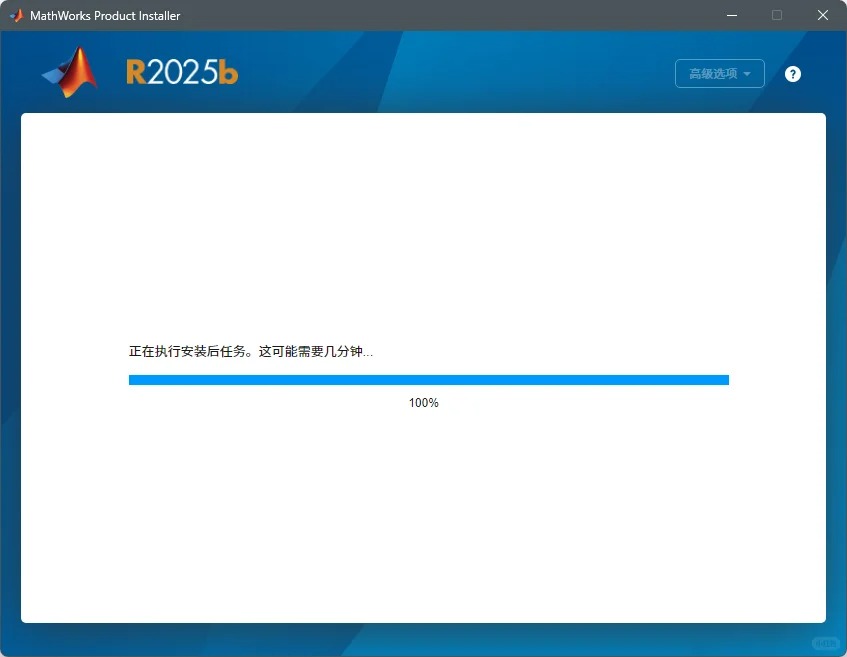Click the MATLAB membrane logo
Viewport: 847px width, 657px height.
(68, 72)
